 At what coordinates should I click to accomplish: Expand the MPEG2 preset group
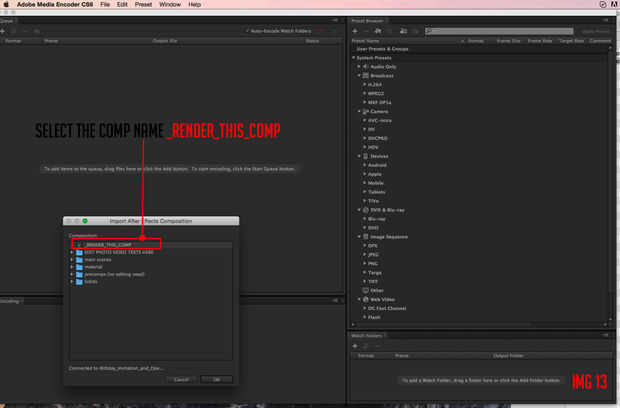pyautogui.click(x=364, y=94)
